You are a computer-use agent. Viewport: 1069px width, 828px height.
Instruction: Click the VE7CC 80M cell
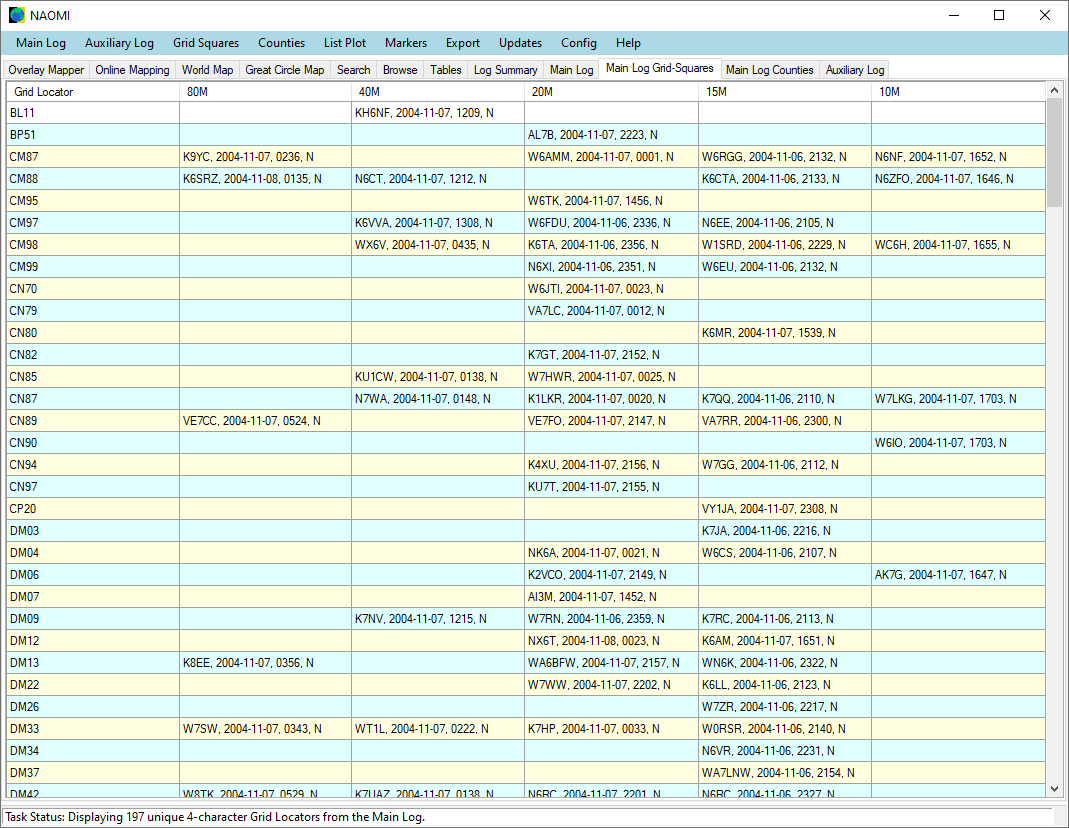point(266,420)
